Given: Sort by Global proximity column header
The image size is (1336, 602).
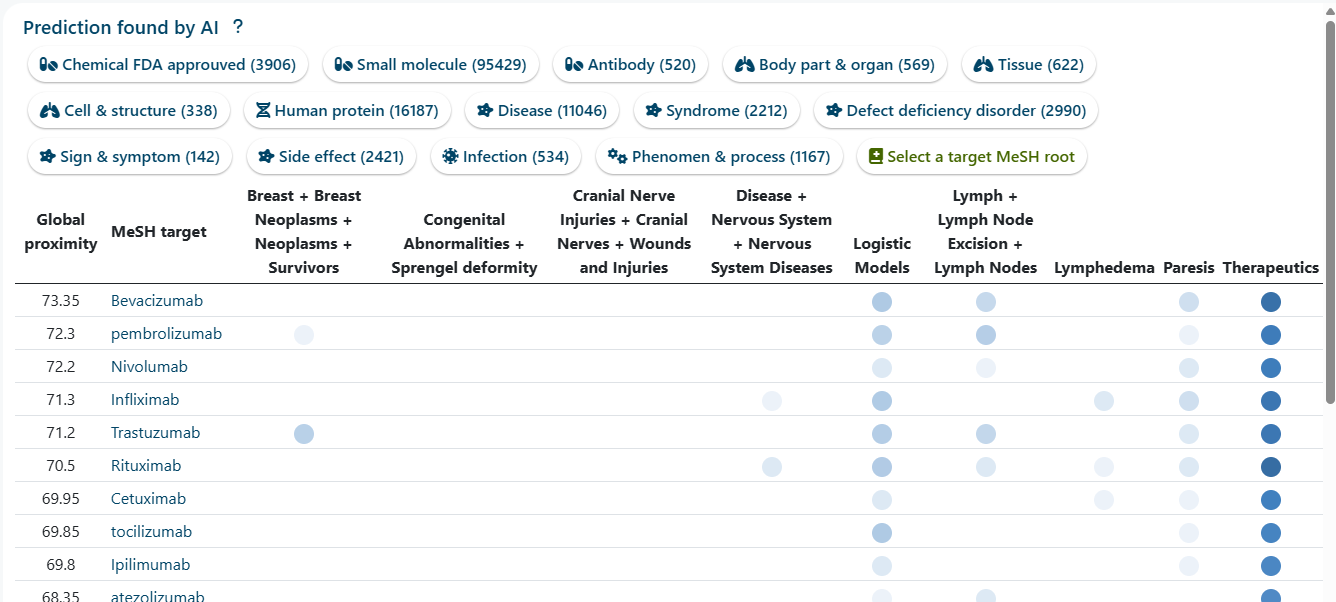Looking at the screenshot, I should (61, 232).
